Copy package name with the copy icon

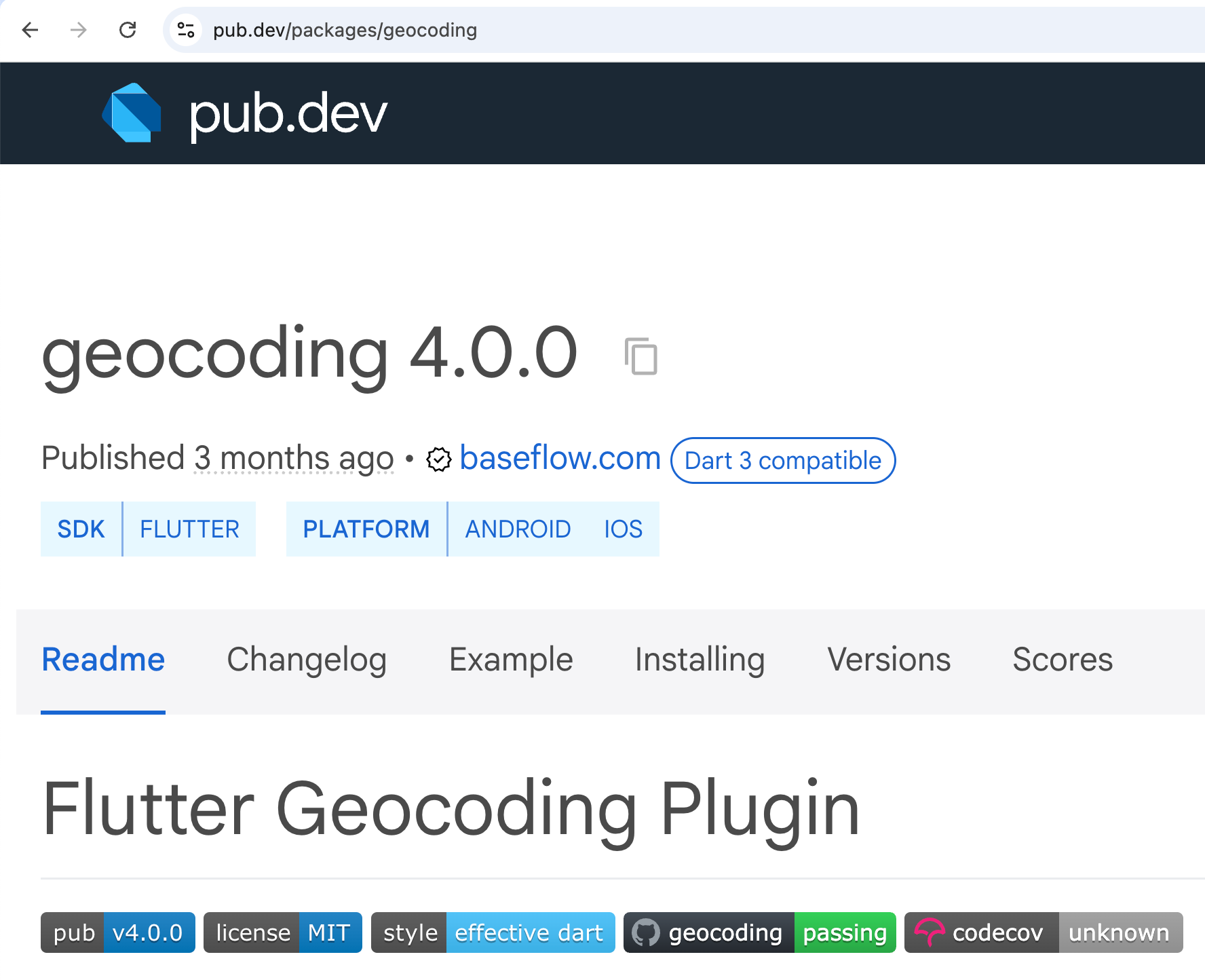[640, 355]
